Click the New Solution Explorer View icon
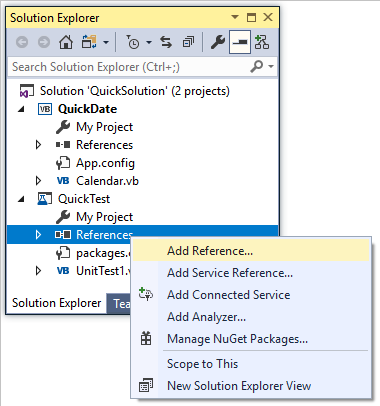The height and width of the screenshot is (406, 380). click(x=146, y=386)
